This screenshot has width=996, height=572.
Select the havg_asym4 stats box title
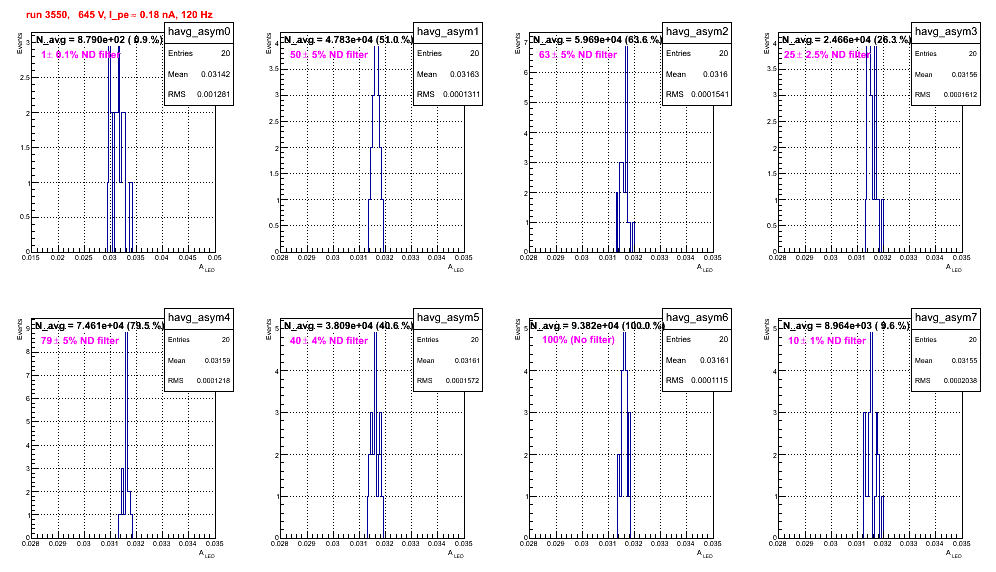(x=199, y=317)
